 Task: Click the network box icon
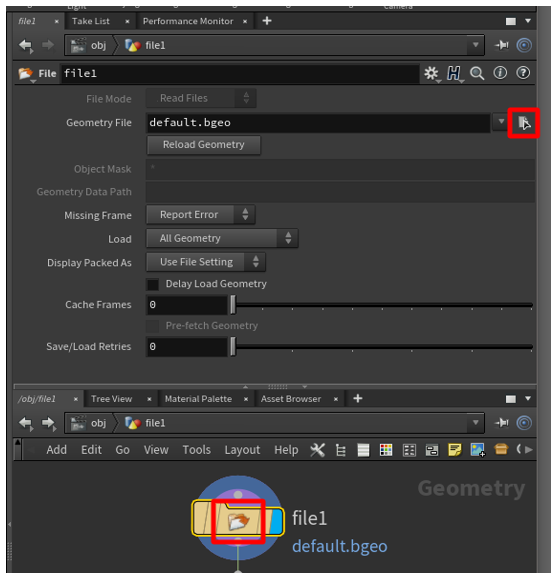click(x=432, y=450)
